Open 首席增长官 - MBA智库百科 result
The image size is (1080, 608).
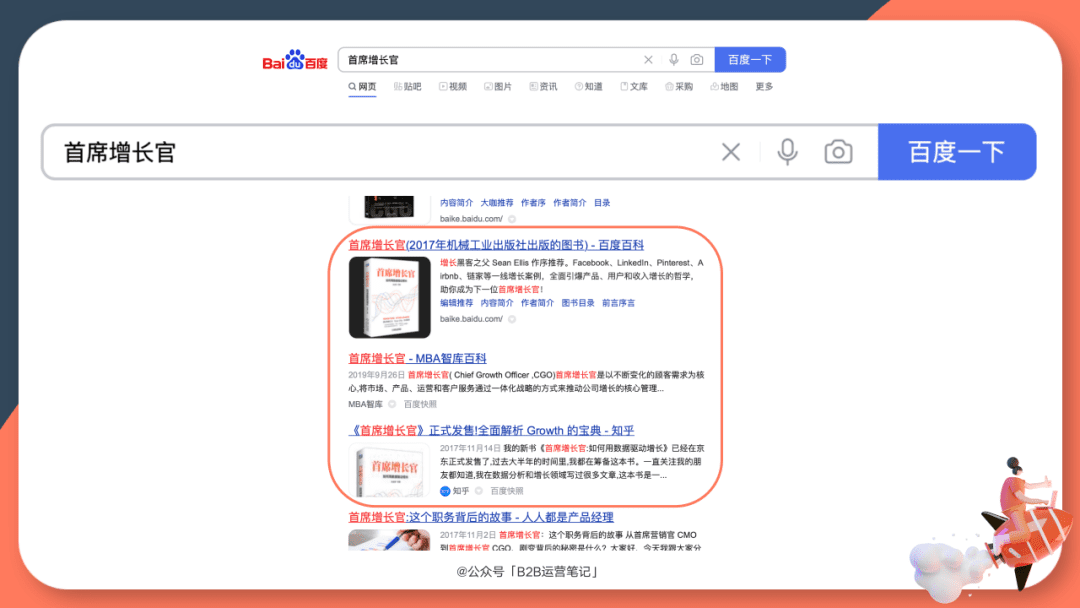pos(417,359)
